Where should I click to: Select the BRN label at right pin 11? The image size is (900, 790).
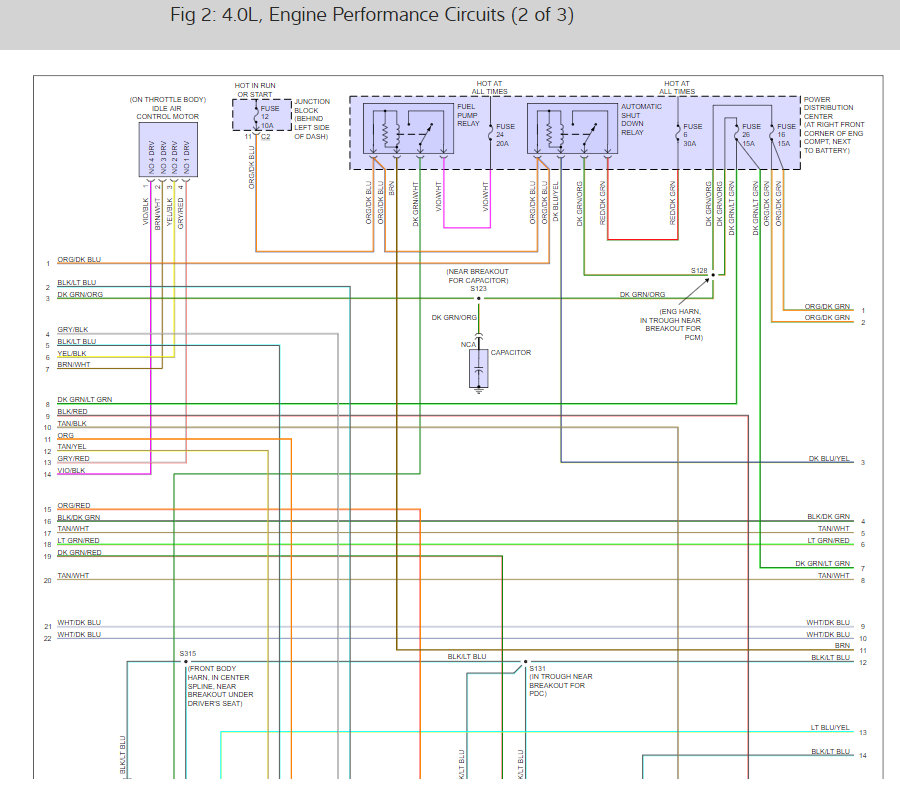pos(842,646)
